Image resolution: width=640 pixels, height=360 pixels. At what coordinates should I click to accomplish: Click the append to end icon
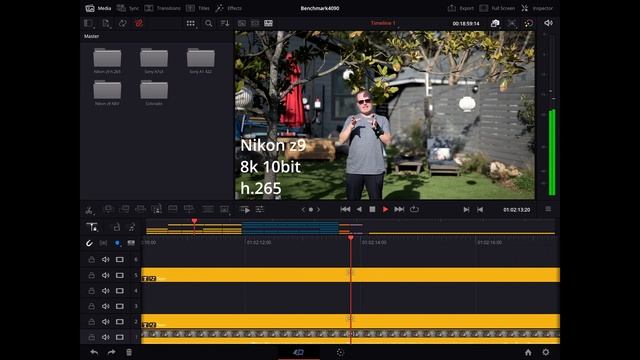pos(124,209)
